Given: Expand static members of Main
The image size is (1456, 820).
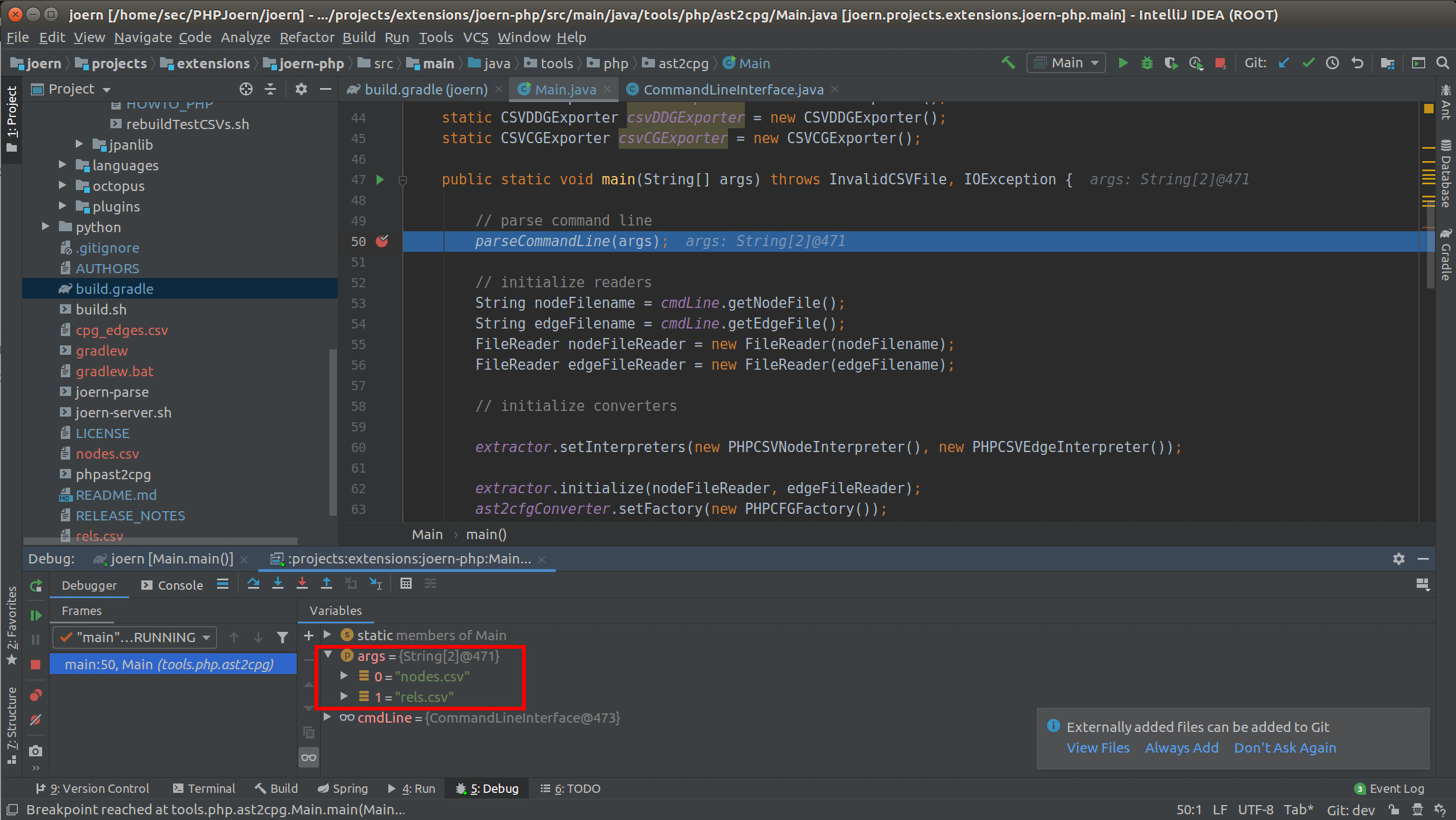Looking at the screenshot, I should click(x=327, y=635).
